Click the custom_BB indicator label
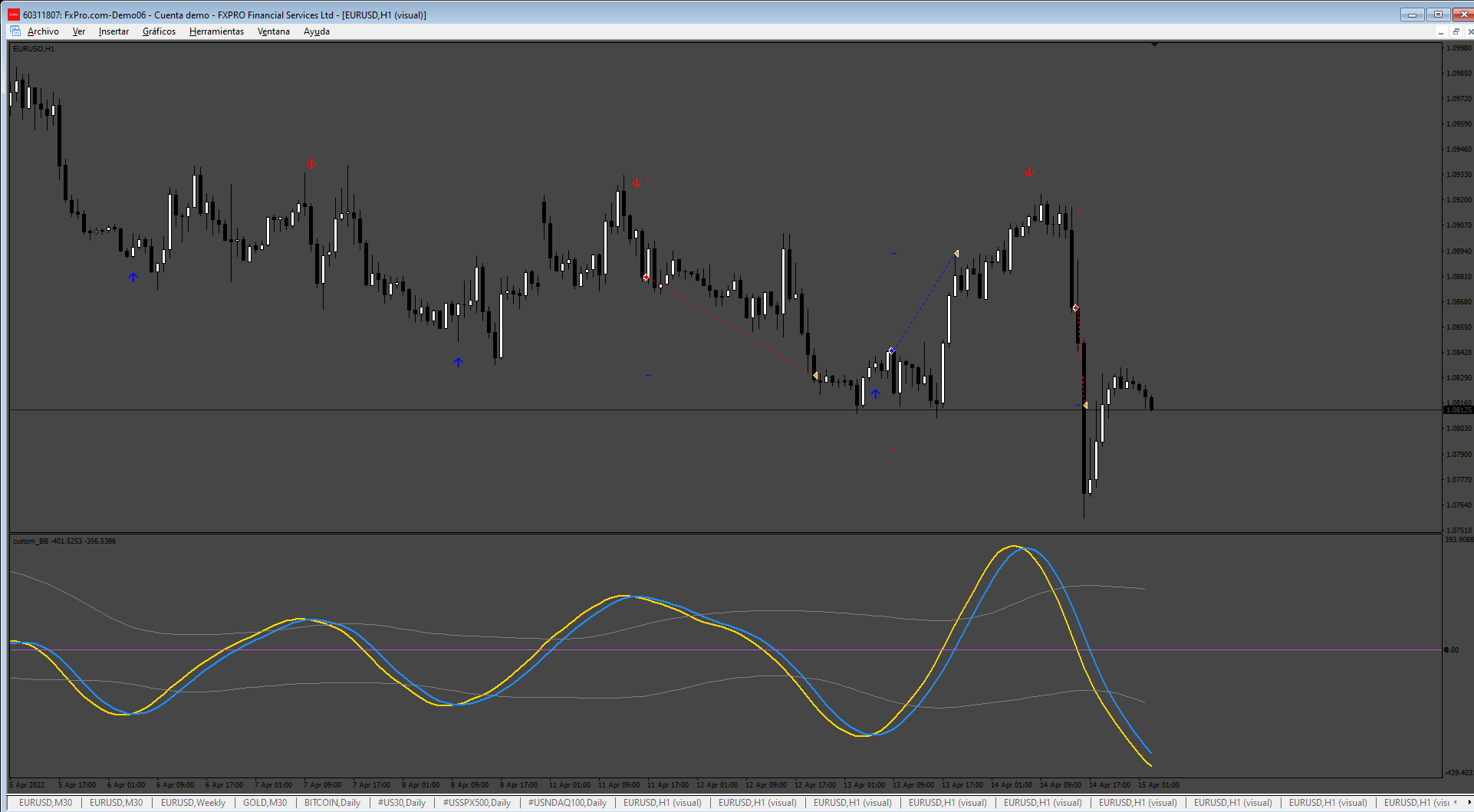The width and height of the screenshot is (1474, 812). pos(64,541)
